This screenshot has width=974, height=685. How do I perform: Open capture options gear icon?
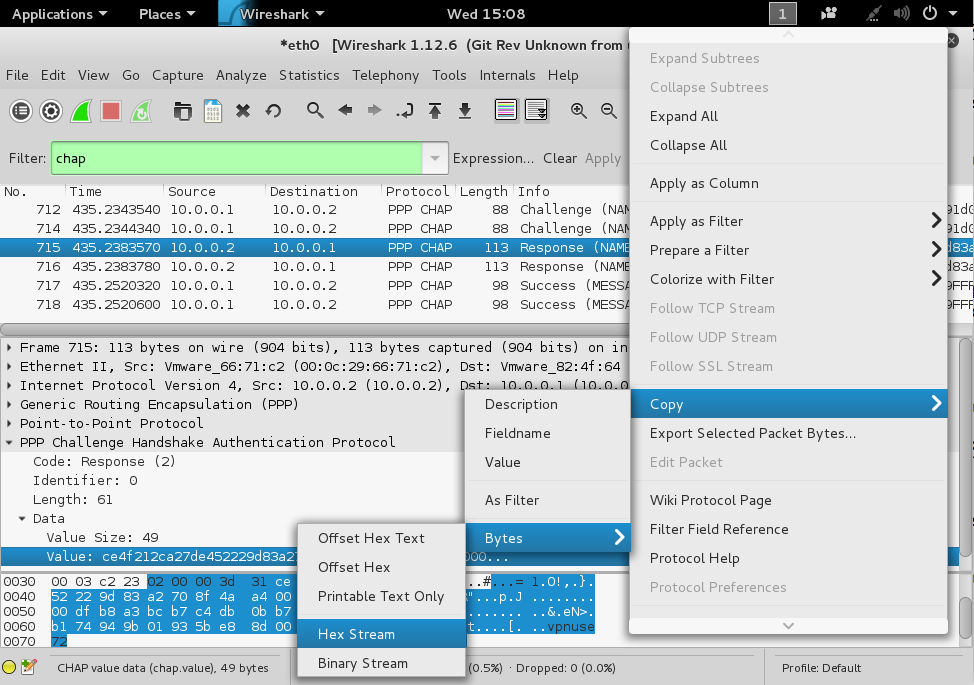51,111
